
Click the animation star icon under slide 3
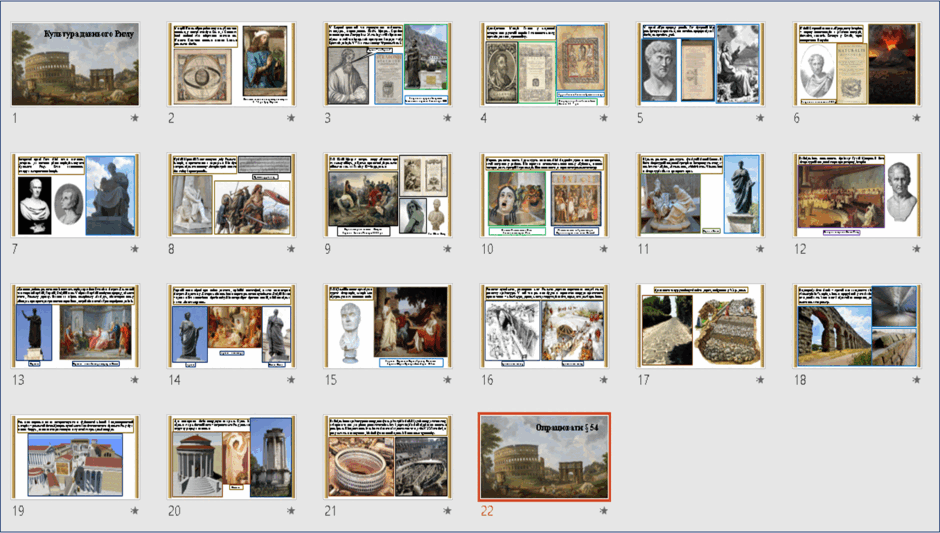(447, 118)
